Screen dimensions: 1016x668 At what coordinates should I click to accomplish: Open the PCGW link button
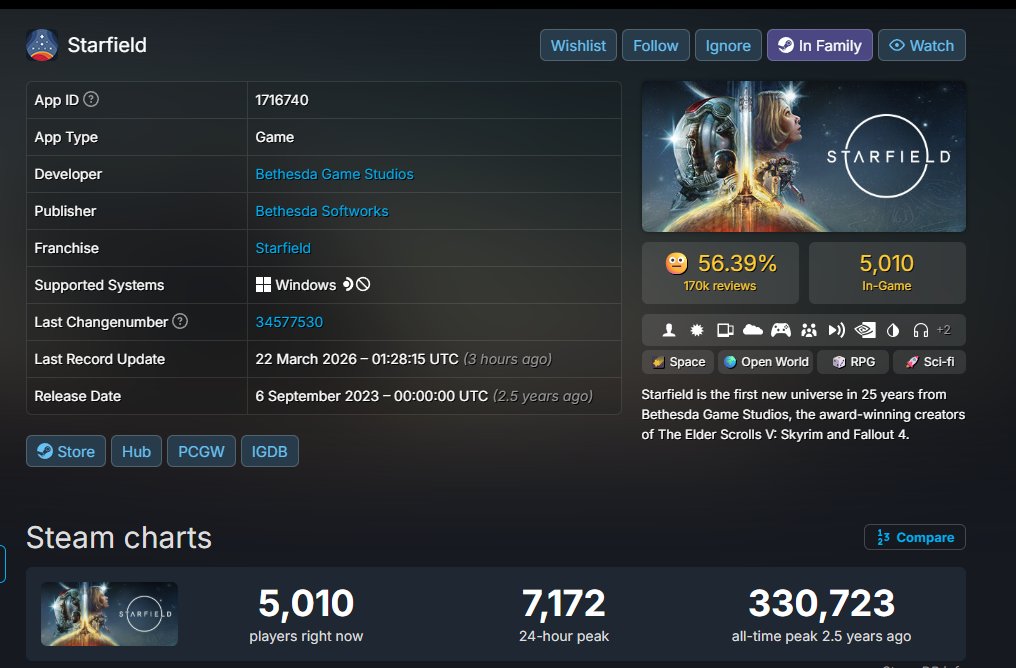pos(201,451)
